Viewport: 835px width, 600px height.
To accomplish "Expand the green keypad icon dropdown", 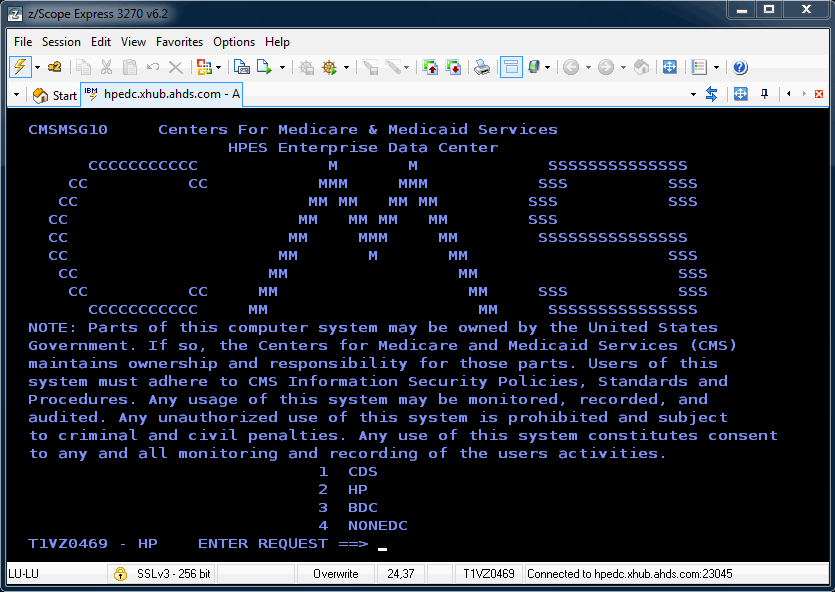I will [x=547, y=68].
